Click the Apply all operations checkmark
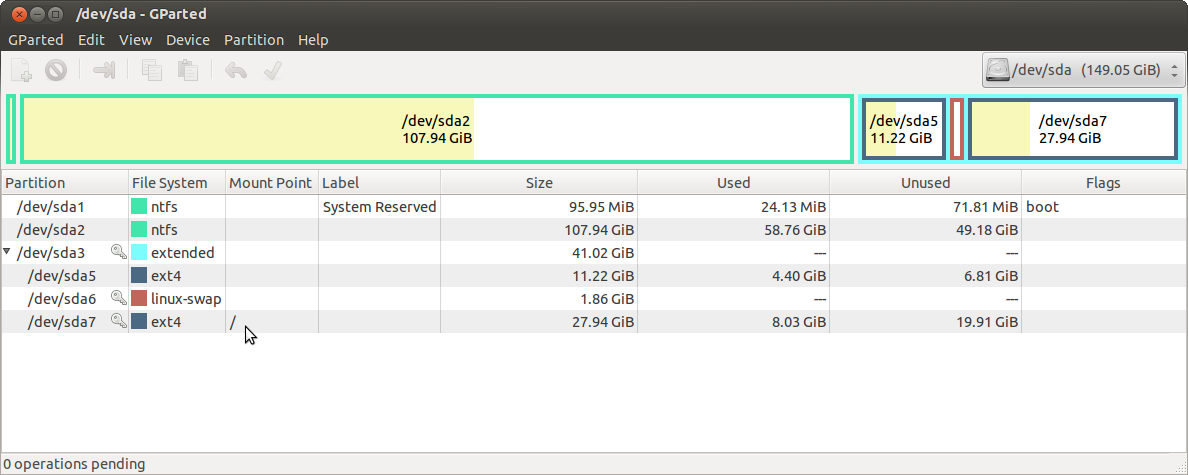 272,70
